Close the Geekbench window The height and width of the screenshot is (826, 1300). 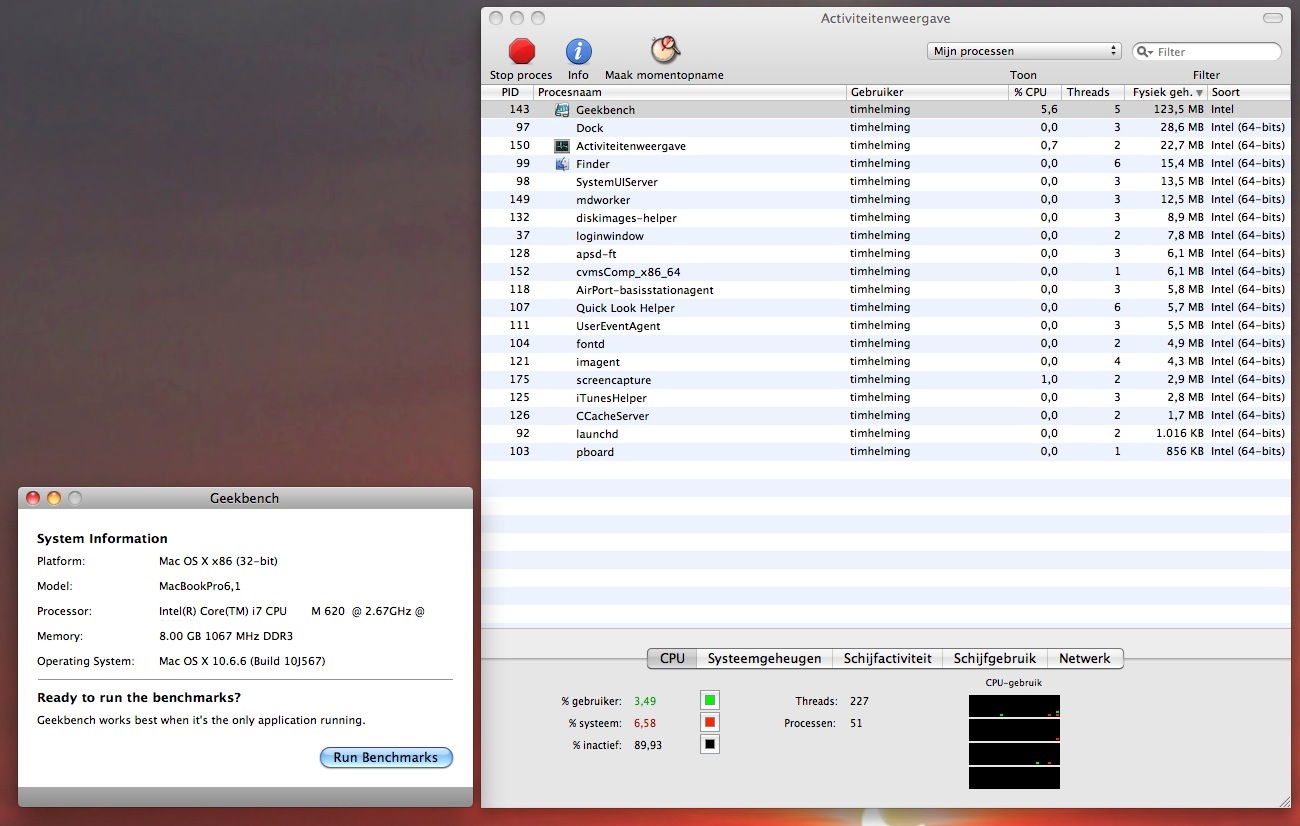(32, 498)
